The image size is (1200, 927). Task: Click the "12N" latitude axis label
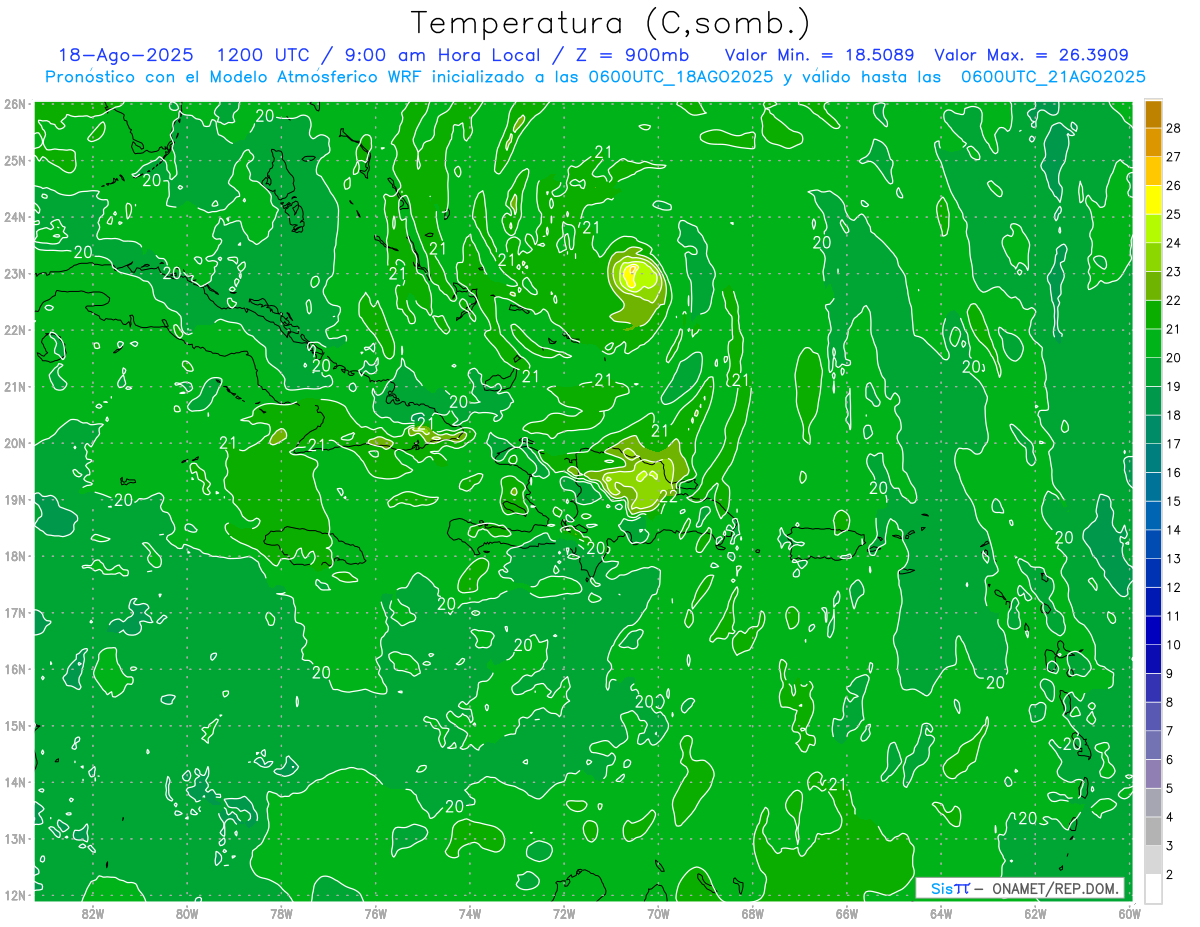point(15,895)
